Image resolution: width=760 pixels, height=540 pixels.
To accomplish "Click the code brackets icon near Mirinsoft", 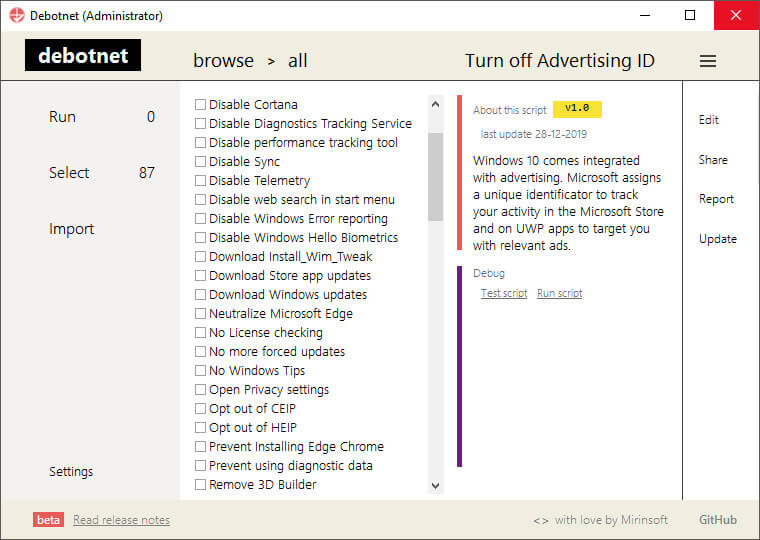I will coord(541,521).
